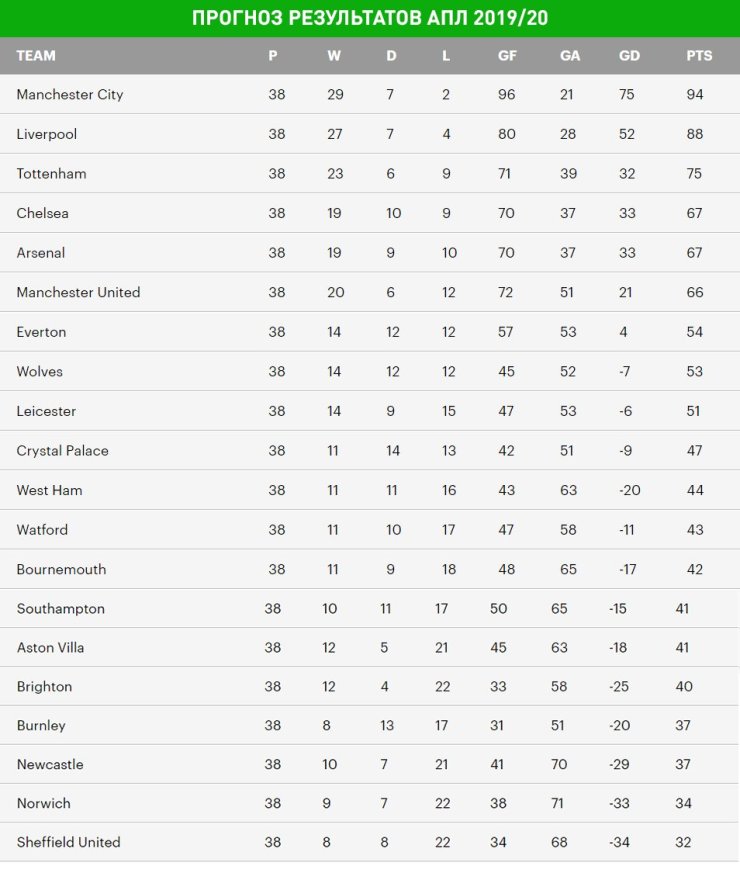Select the W column header

[x=334, y=56]
